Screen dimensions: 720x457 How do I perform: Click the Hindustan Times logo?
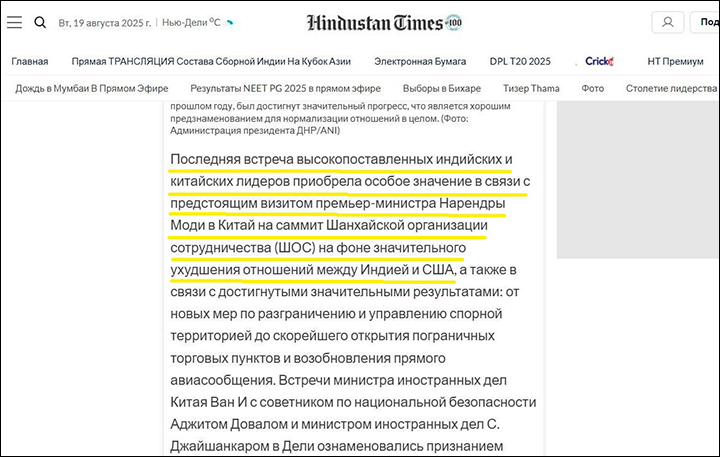point(384,23)
